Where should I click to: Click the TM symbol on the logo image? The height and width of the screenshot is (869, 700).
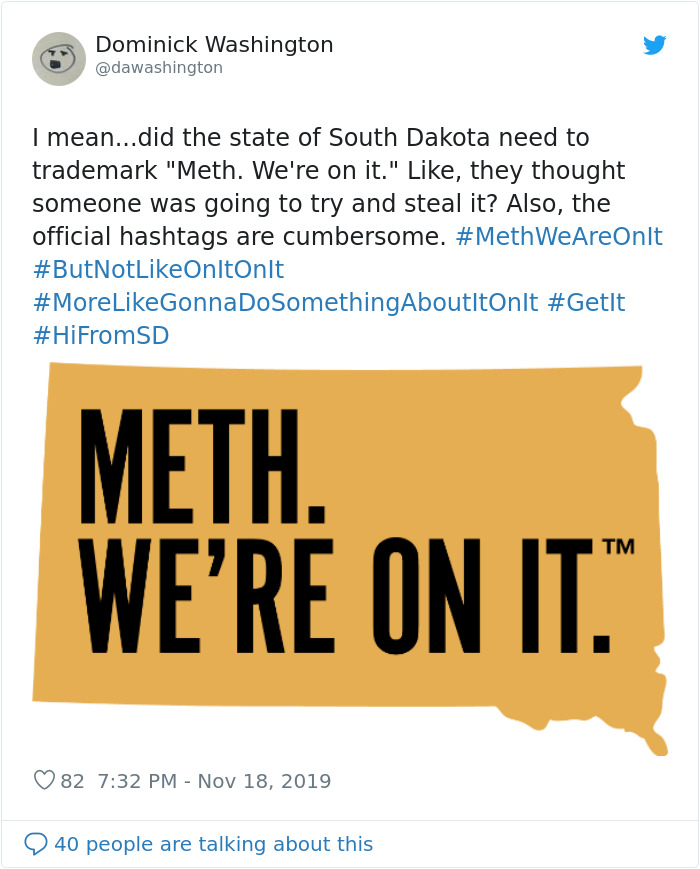click(x=619, y=547)
